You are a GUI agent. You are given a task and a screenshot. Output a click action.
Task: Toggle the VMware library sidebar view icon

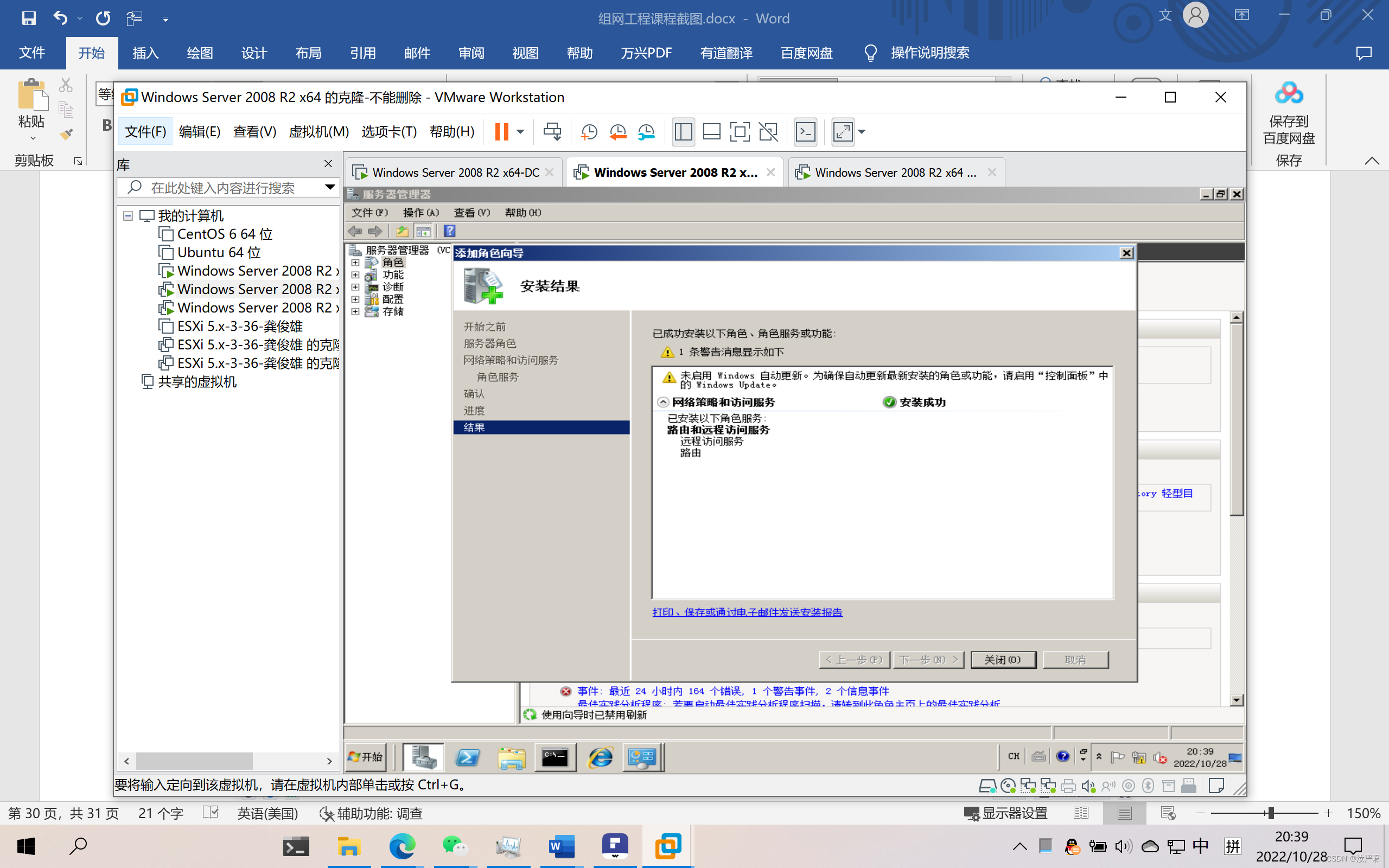click(683, 131)
